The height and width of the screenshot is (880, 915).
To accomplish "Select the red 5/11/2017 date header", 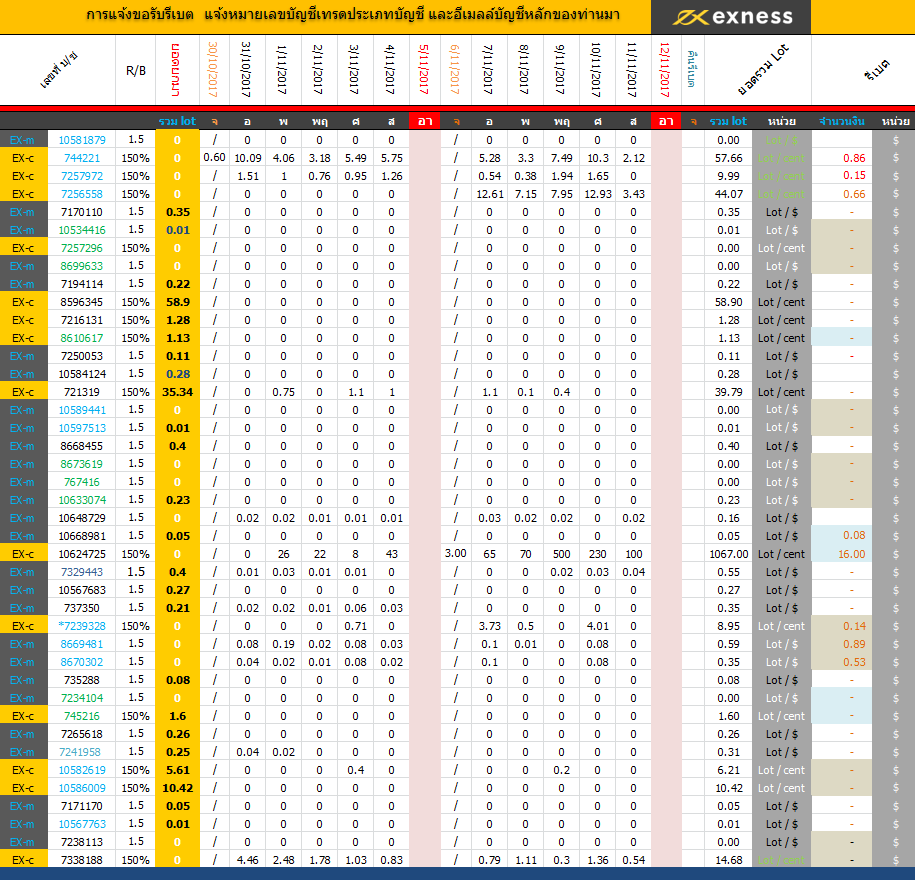I will click(424, 69).
